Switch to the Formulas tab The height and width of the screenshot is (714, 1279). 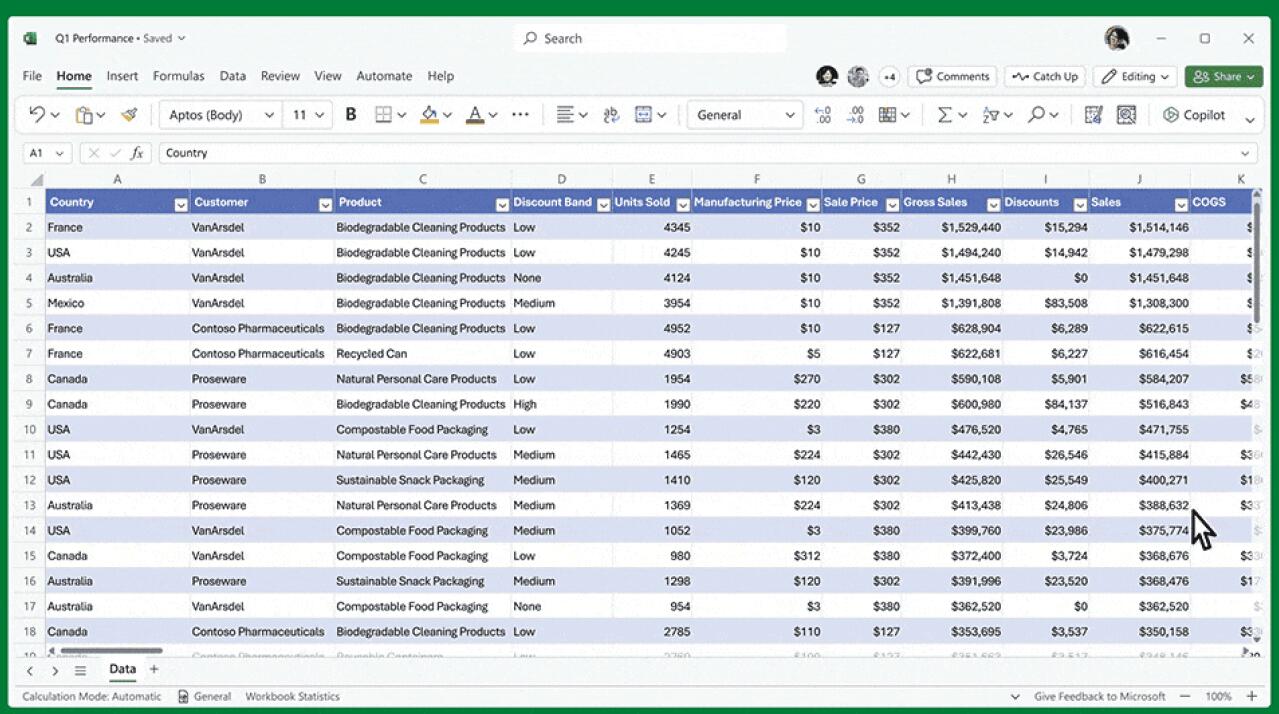click(178, 76)
